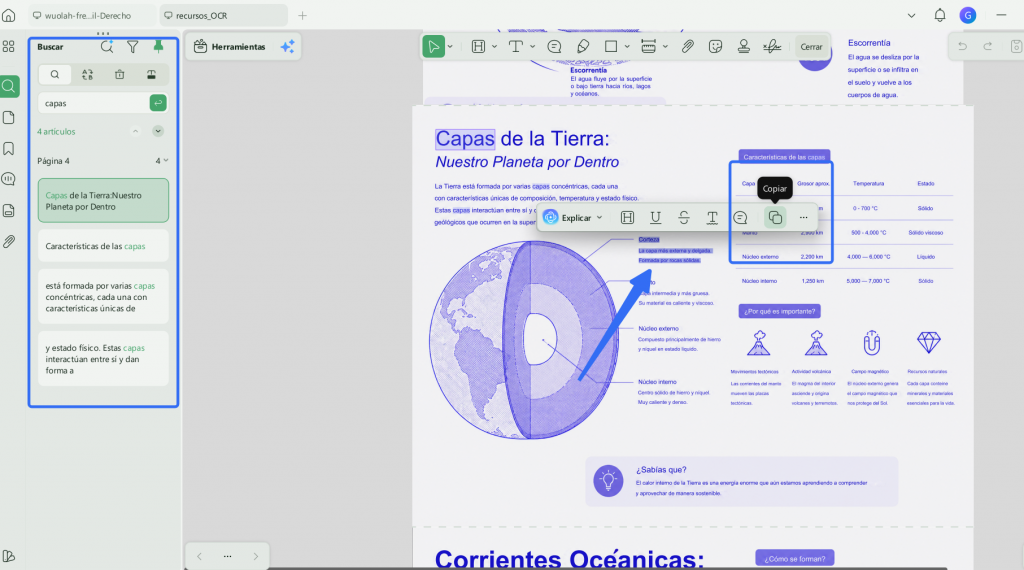Open the Attachments panel in sidebar
This screenshot has width=1024, height=570.
click(x=9, y=242)
